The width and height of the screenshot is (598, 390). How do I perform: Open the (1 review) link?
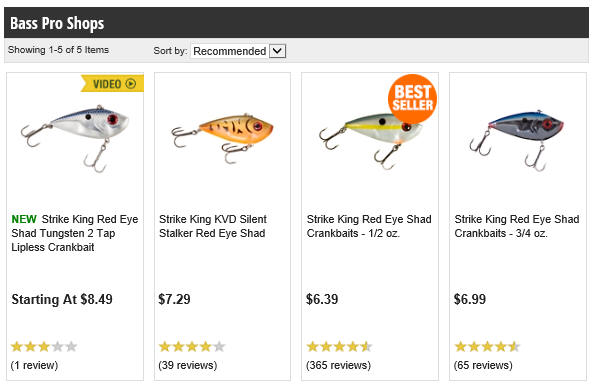point(34,365)
